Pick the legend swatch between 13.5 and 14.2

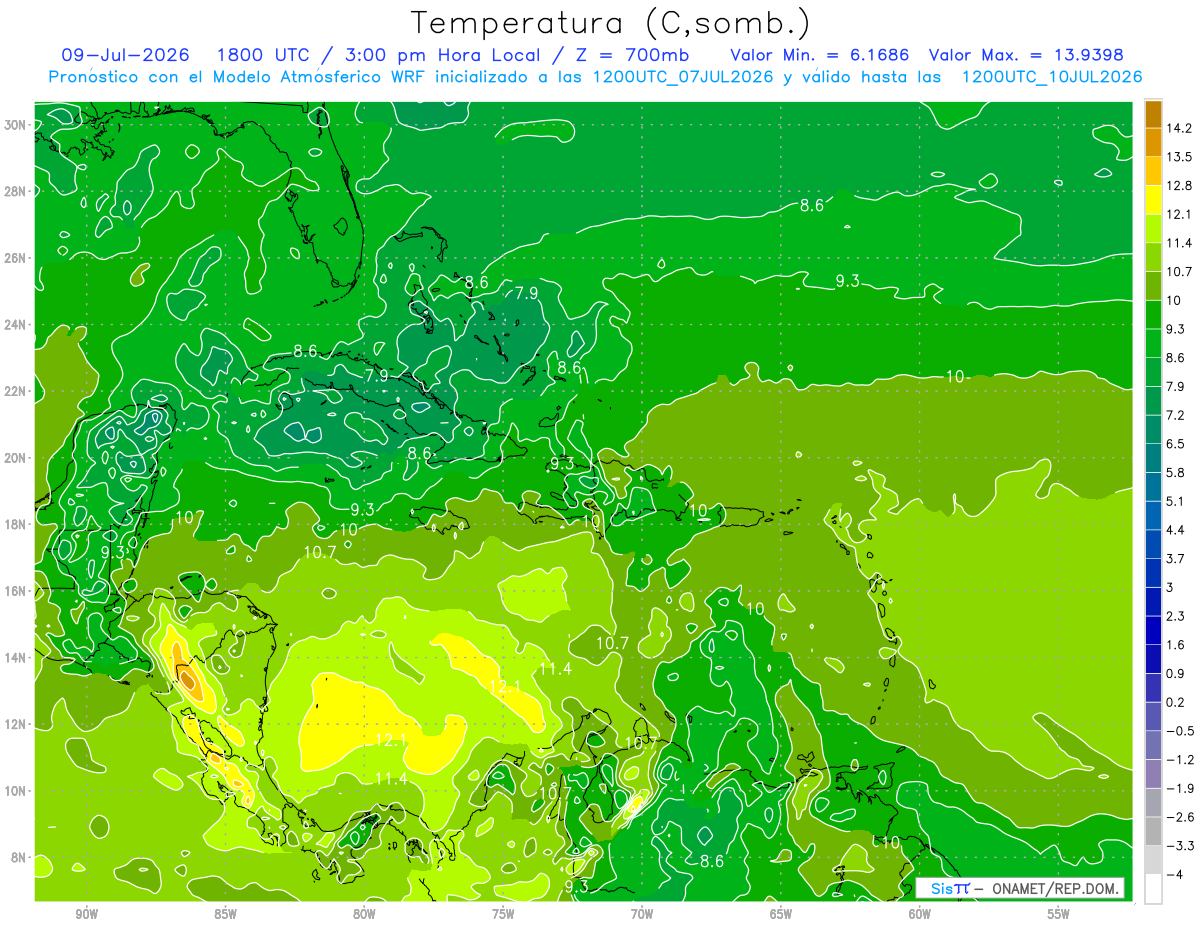pyautogui.click(x=1153, y=142)
